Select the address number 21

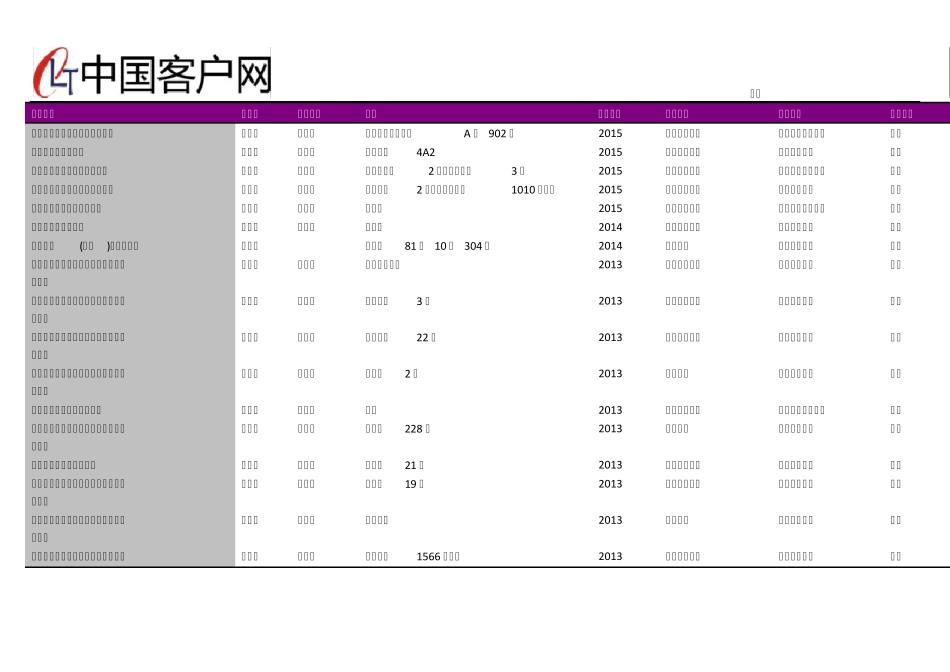pos(410,465)
